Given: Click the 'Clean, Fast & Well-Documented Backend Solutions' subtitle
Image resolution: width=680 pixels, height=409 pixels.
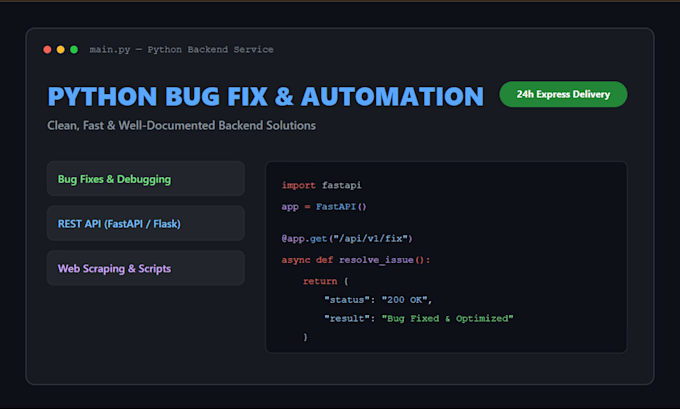Looking at the screenshot, I should coord(181,125).
